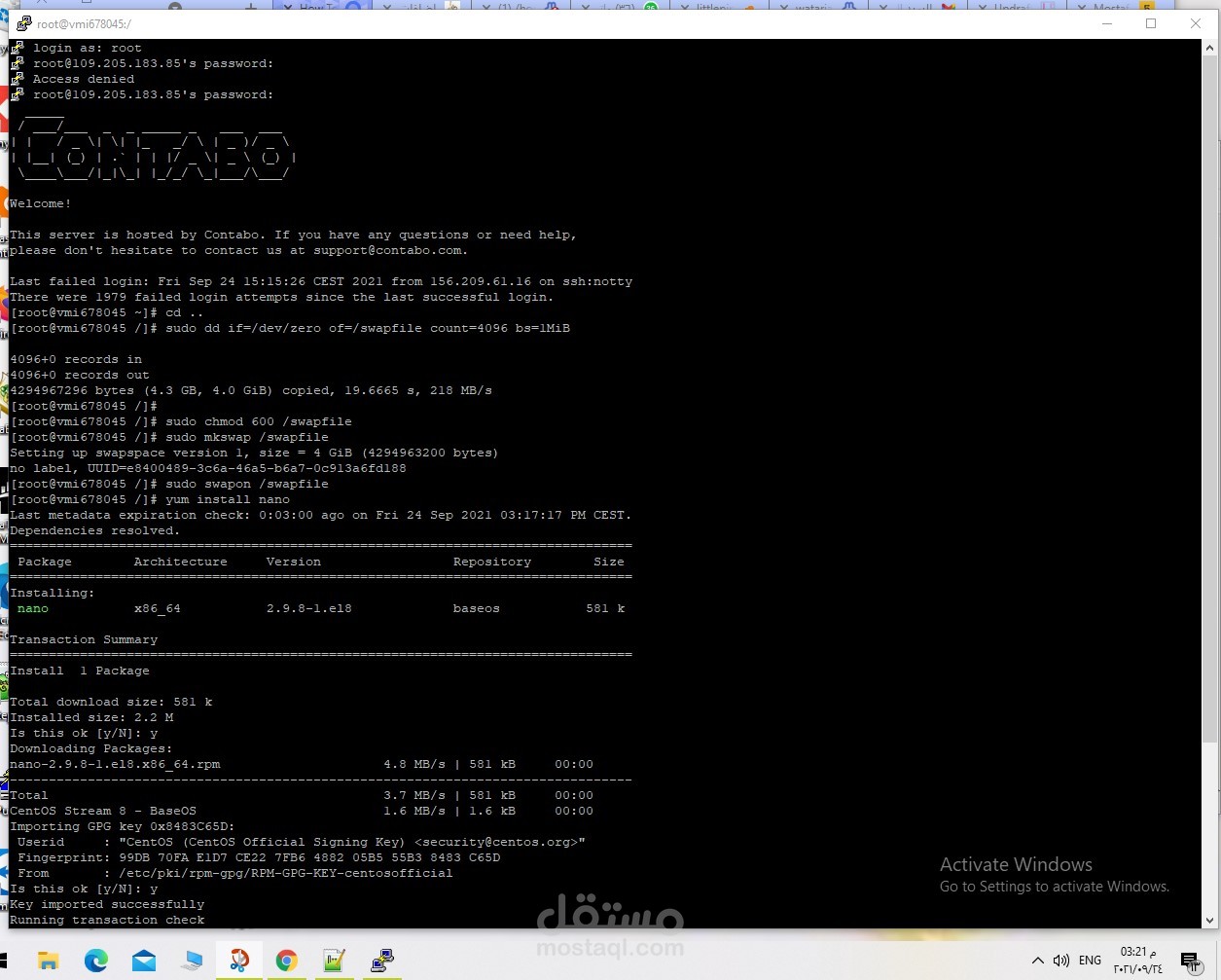Click 'nano-2.9.8-1.el8.x86_64.rpm' file name
The image size is (1221, 980).
pyautogui.click(x=115, y=764)
